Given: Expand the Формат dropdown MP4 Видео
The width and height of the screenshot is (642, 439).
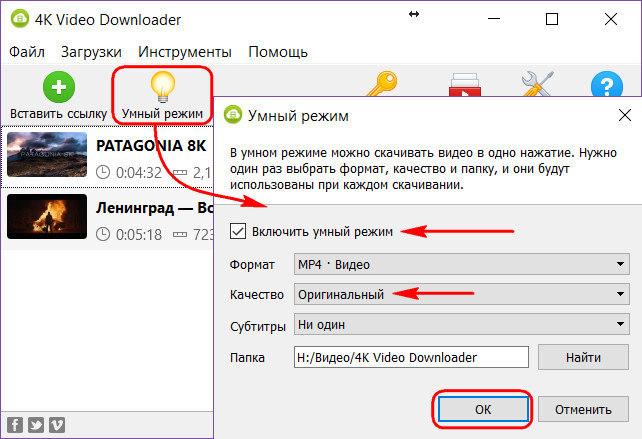Looking at the screenshot, I should coord(461,264).
